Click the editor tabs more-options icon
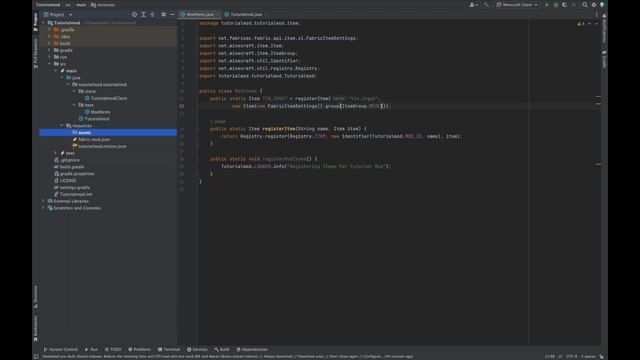Screen dimensions: 640x360 pos(596,14)
